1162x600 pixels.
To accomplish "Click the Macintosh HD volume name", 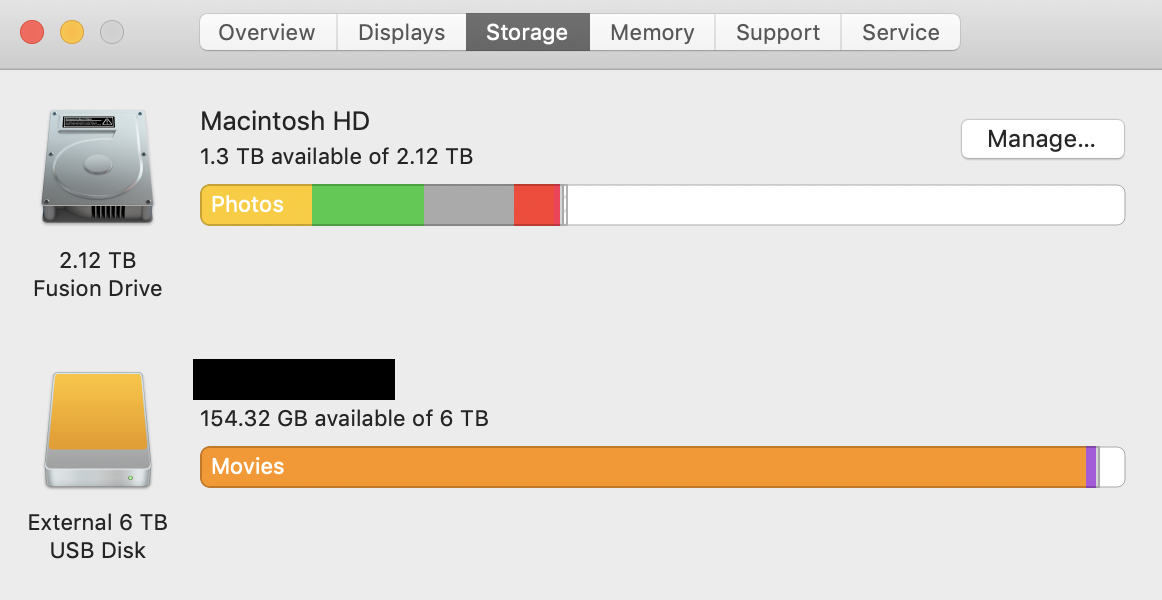I will coord(285,122).
